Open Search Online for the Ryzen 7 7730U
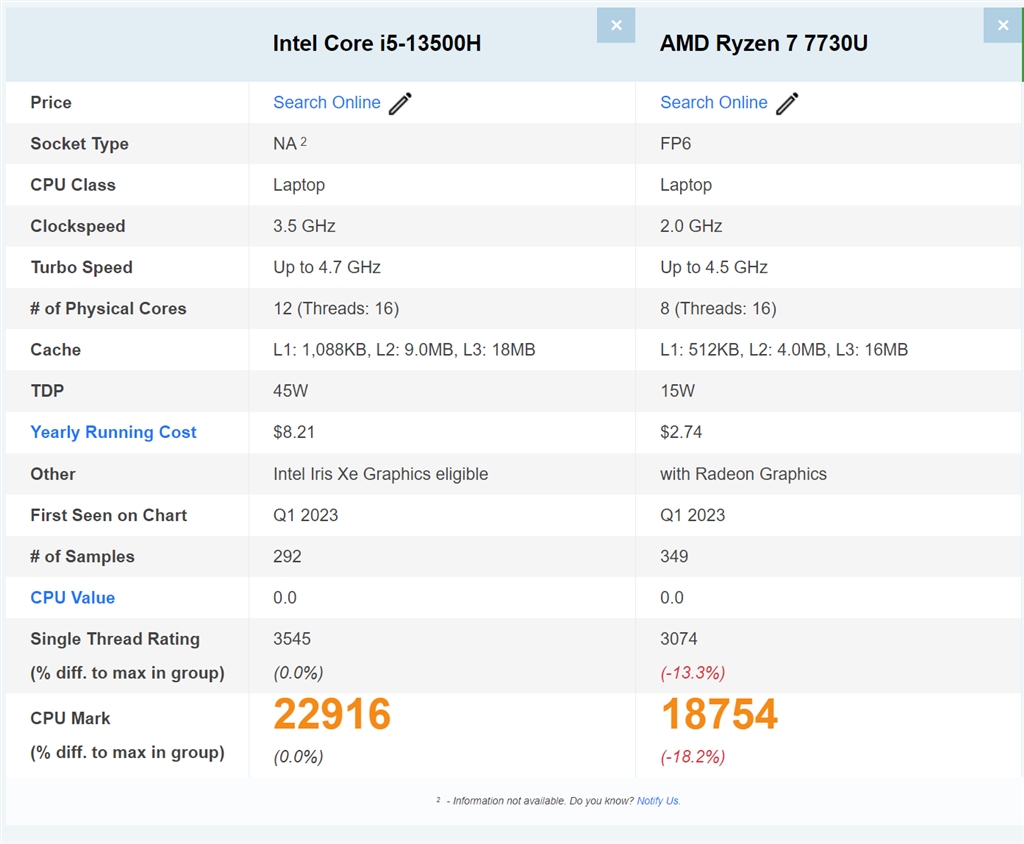This screenshot has width=1024, height=844. pyautogui.click(x=714, y=103)
